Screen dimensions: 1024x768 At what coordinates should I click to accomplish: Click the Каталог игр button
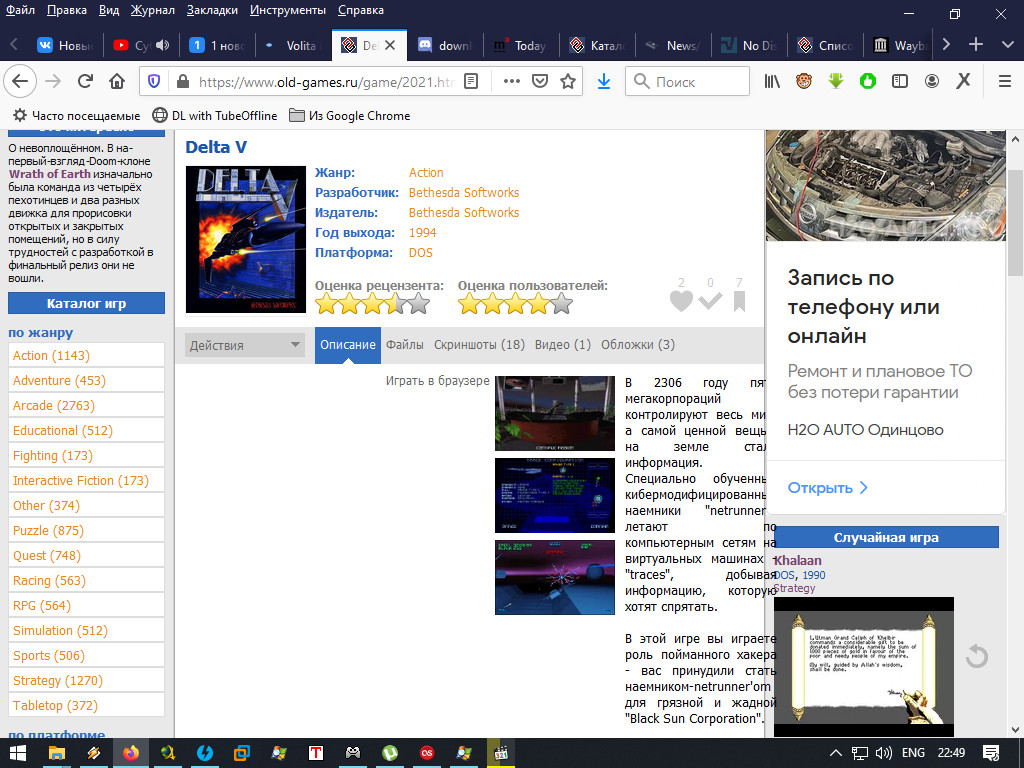86,304
